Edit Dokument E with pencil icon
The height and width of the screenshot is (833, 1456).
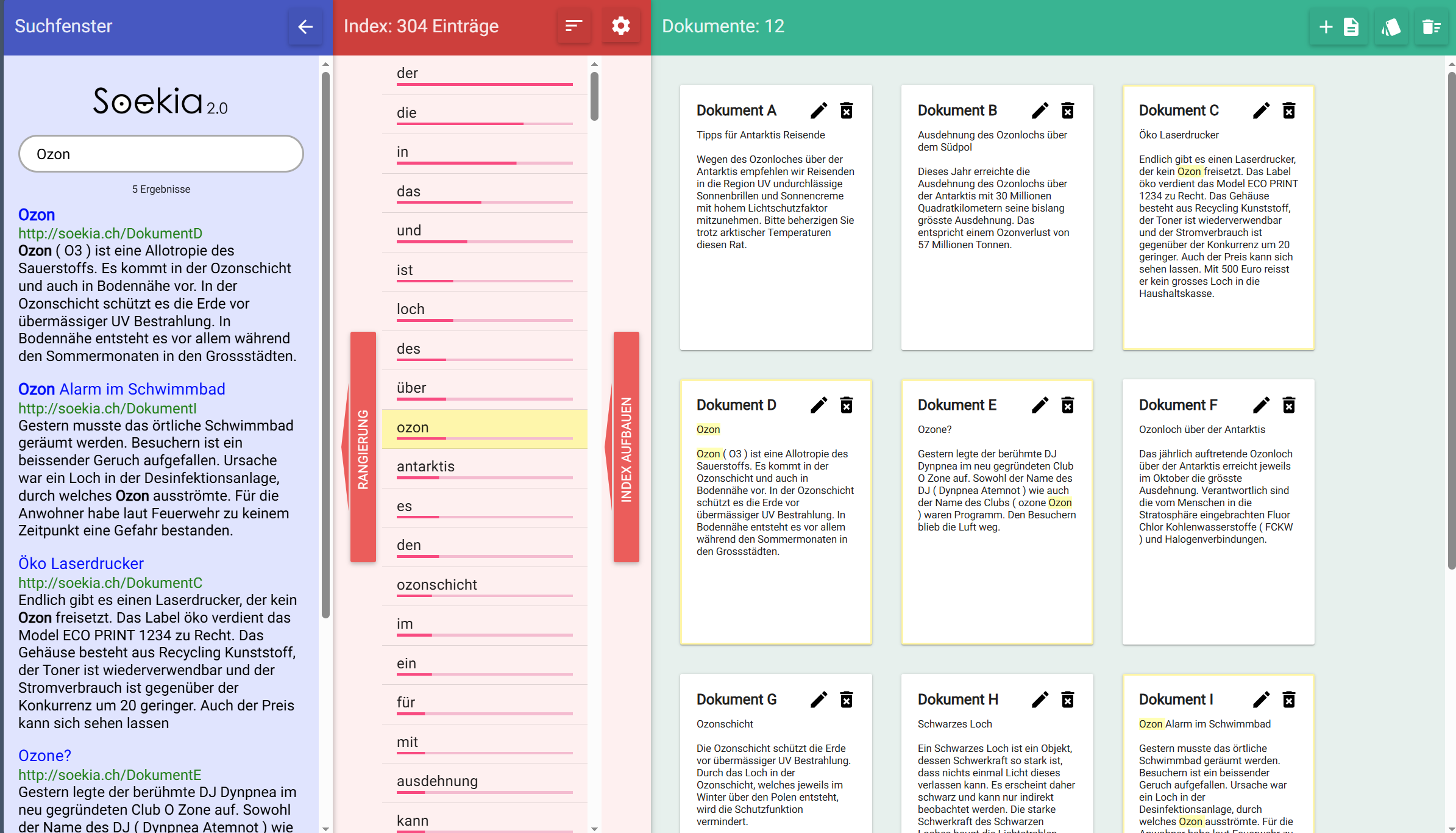click(x=1040, y=405)
